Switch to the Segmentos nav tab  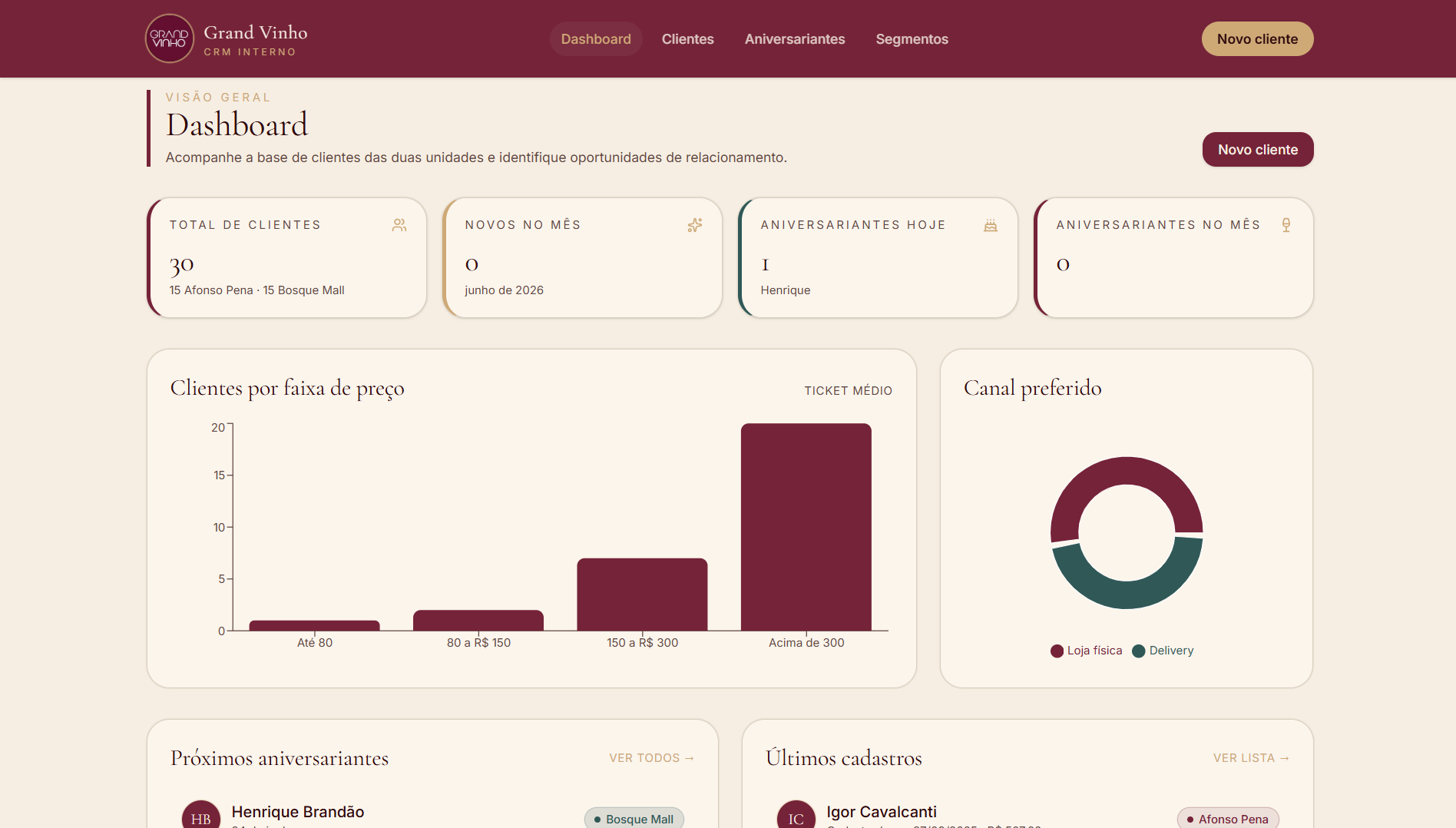(x=912, y=39)
